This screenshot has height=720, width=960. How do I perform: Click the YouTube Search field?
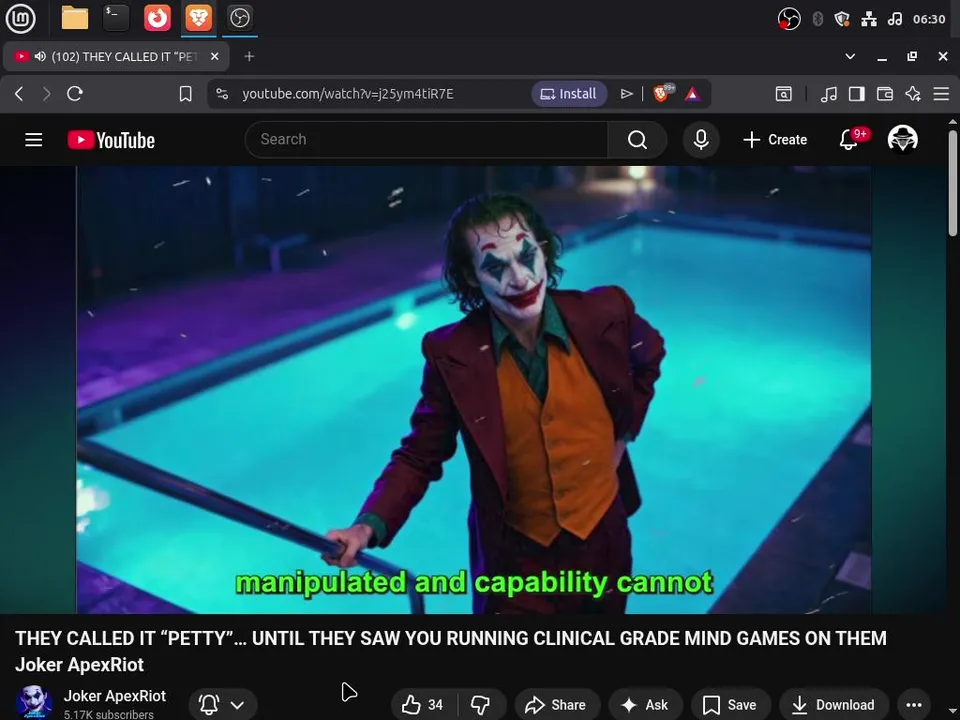(427, 140)
